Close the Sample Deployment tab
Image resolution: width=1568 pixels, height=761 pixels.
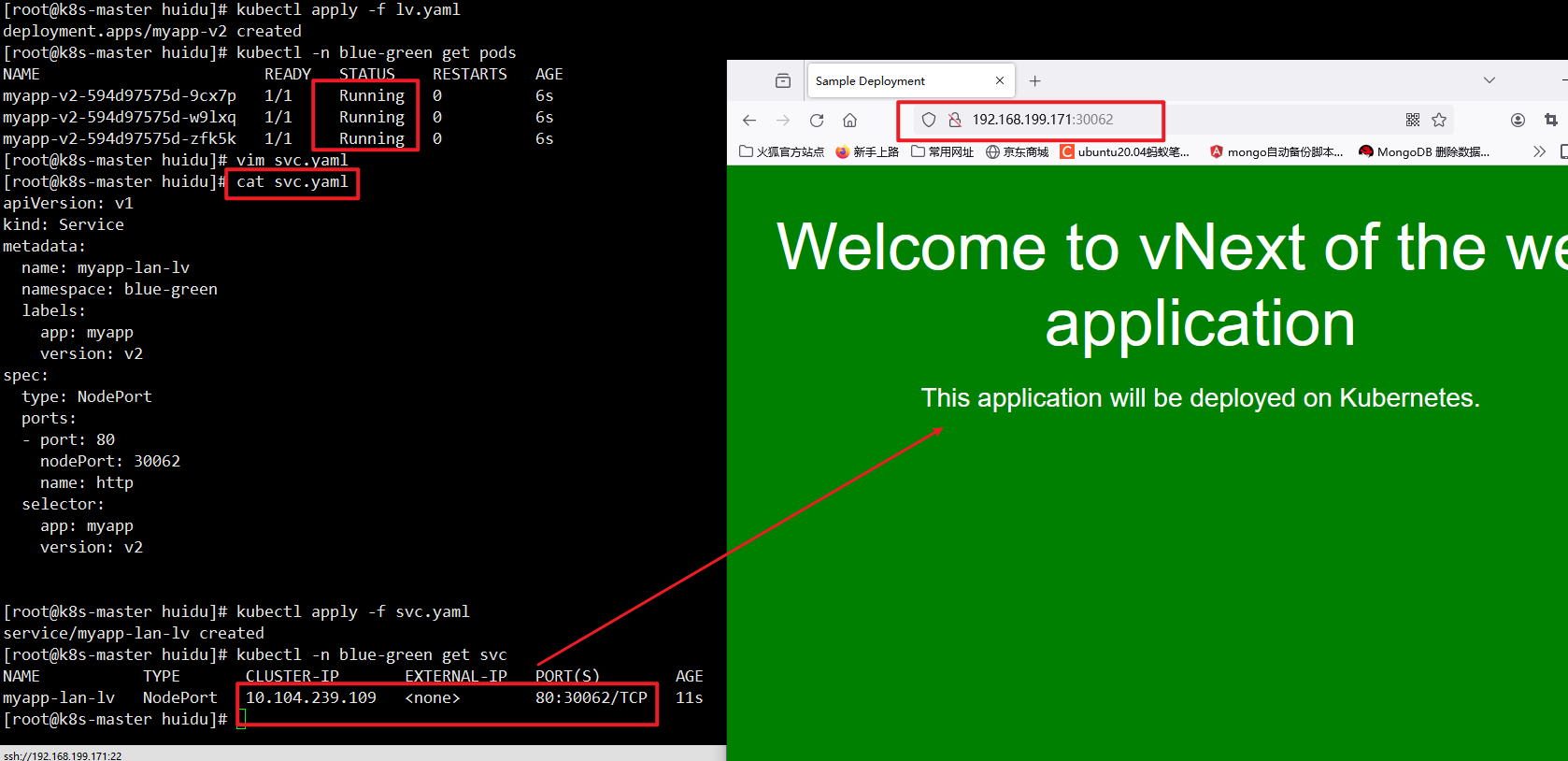coord(1000,80)
